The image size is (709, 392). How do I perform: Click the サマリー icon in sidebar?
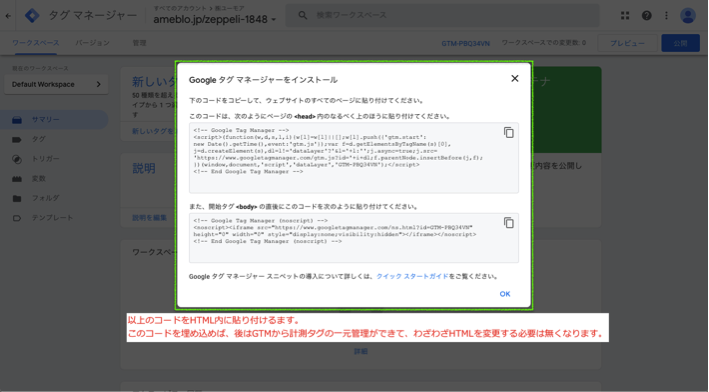pos(17,120)
